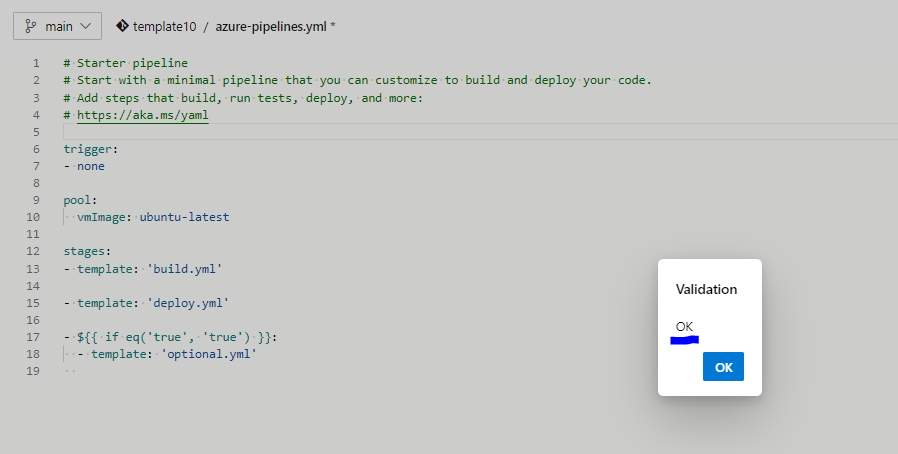Click the Validation dialog title
898x454 pixels.
tap(706, 289)
